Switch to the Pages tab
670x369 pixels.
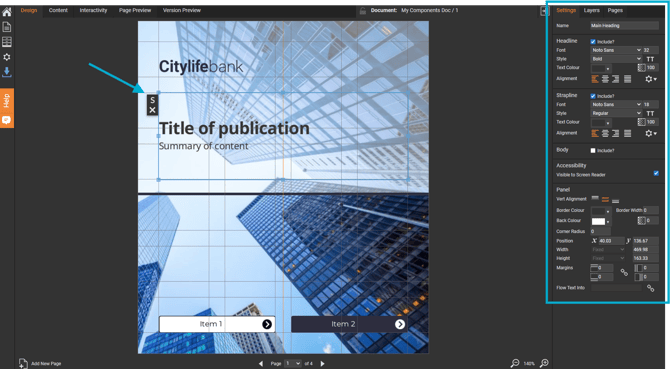[615, 10]
